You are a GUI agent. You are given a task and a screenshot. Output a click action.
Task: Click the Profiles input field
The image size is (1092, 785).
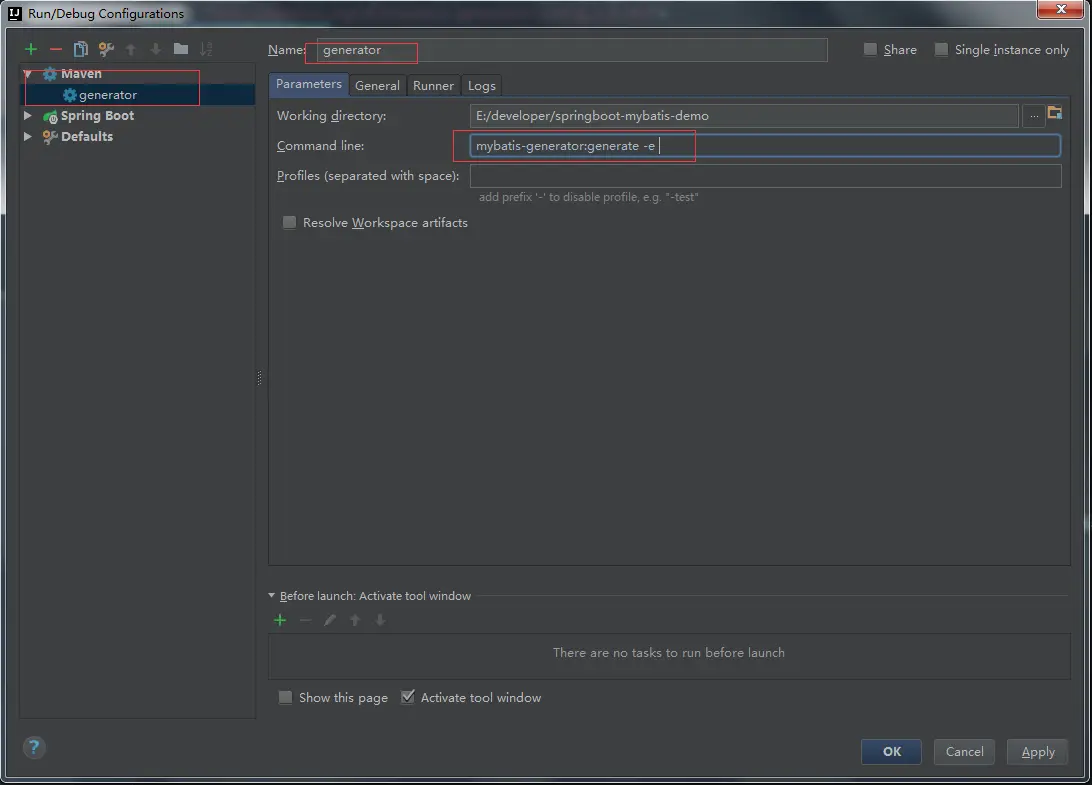coord(765,176)
